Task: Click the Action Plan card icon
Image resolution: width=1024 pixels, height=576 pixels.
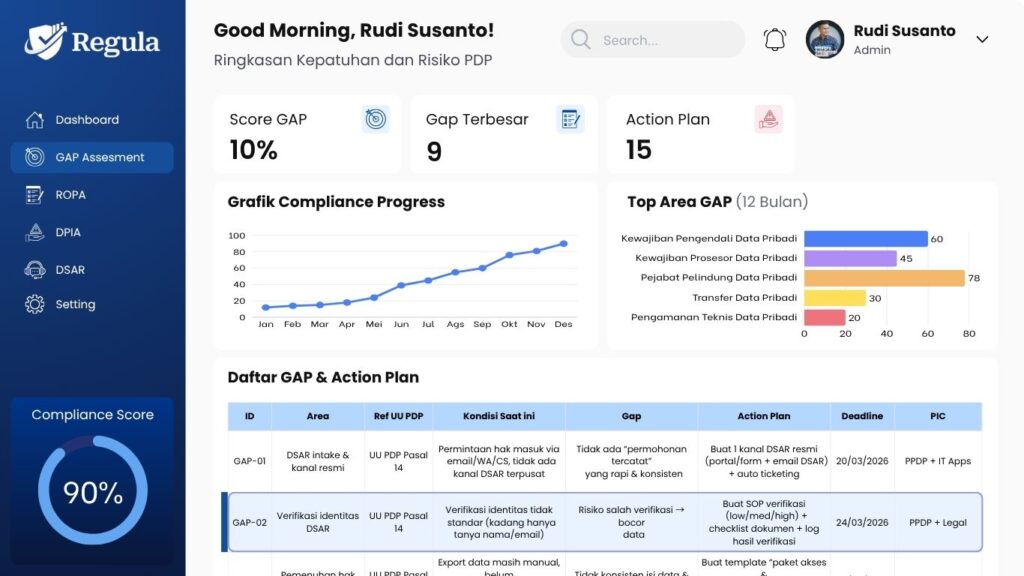Action: tap(768, 119)
